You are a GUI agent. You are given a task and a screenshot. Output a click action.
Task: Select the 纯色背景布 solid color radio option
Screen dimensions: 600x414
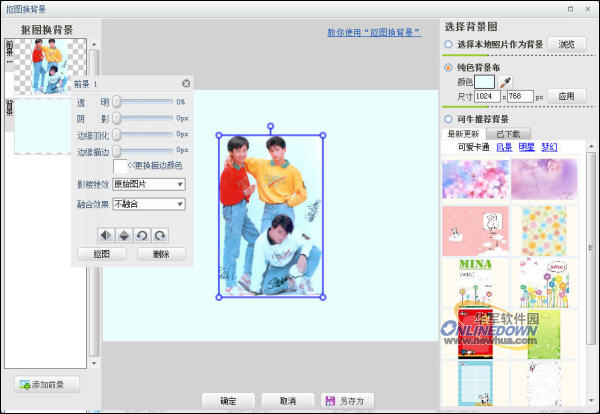pos(448,67)
